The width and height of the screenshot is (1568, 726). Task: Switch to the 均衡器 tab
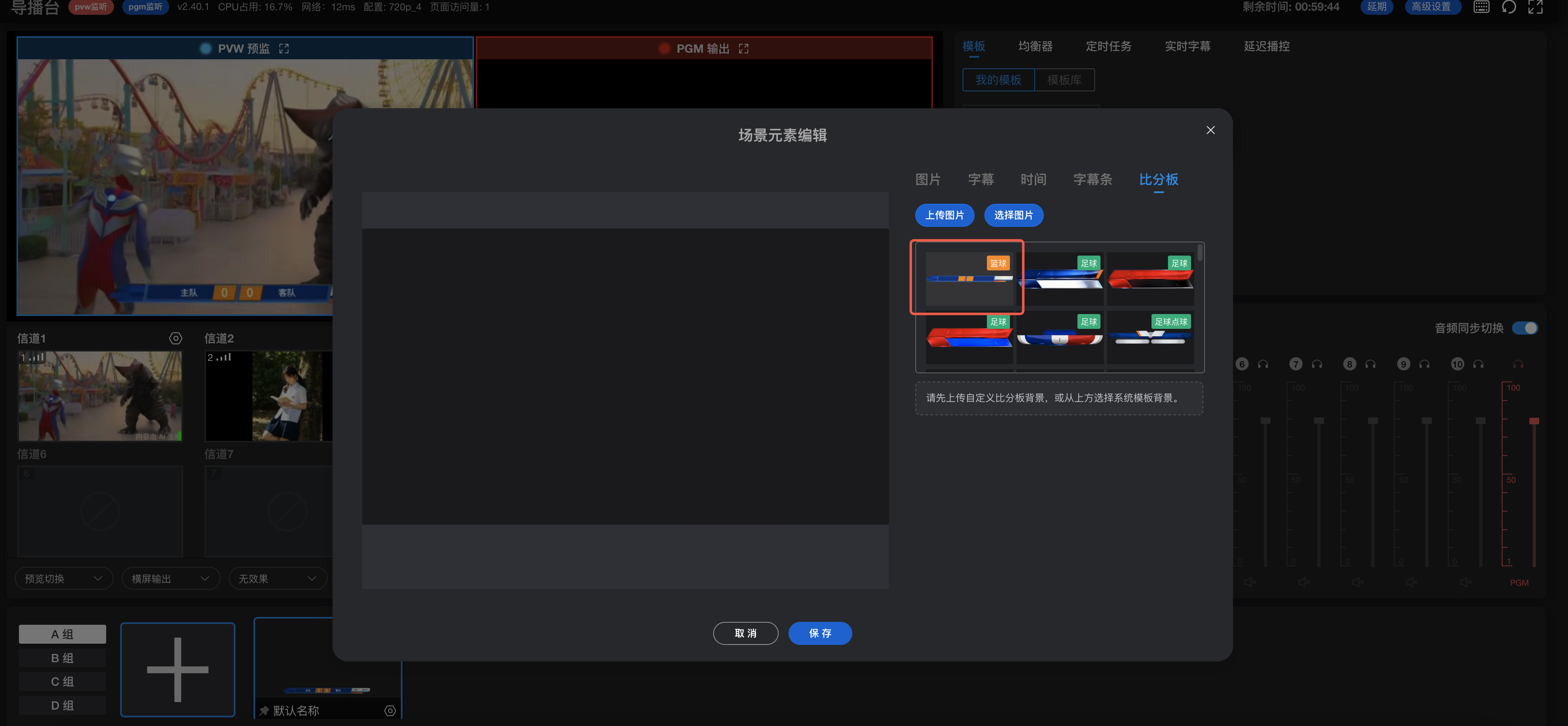1035,46
